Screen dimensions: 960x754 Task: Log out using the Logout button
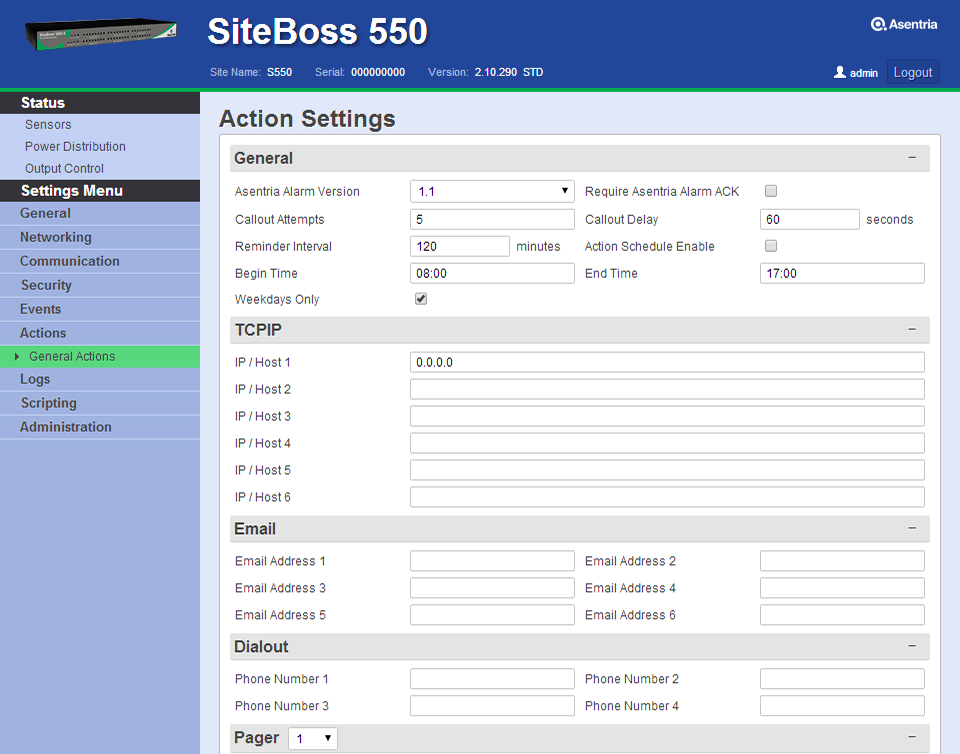point(913,72)
